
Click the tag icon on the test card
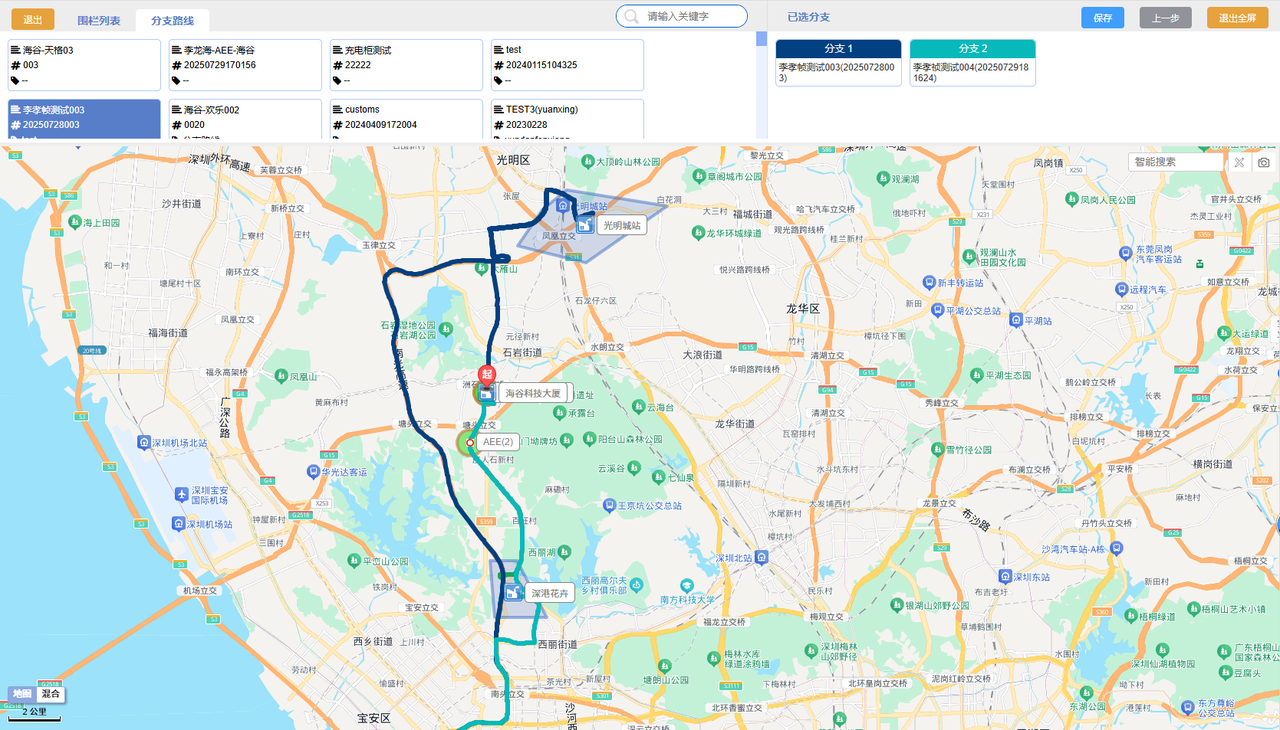click(498, 80)
